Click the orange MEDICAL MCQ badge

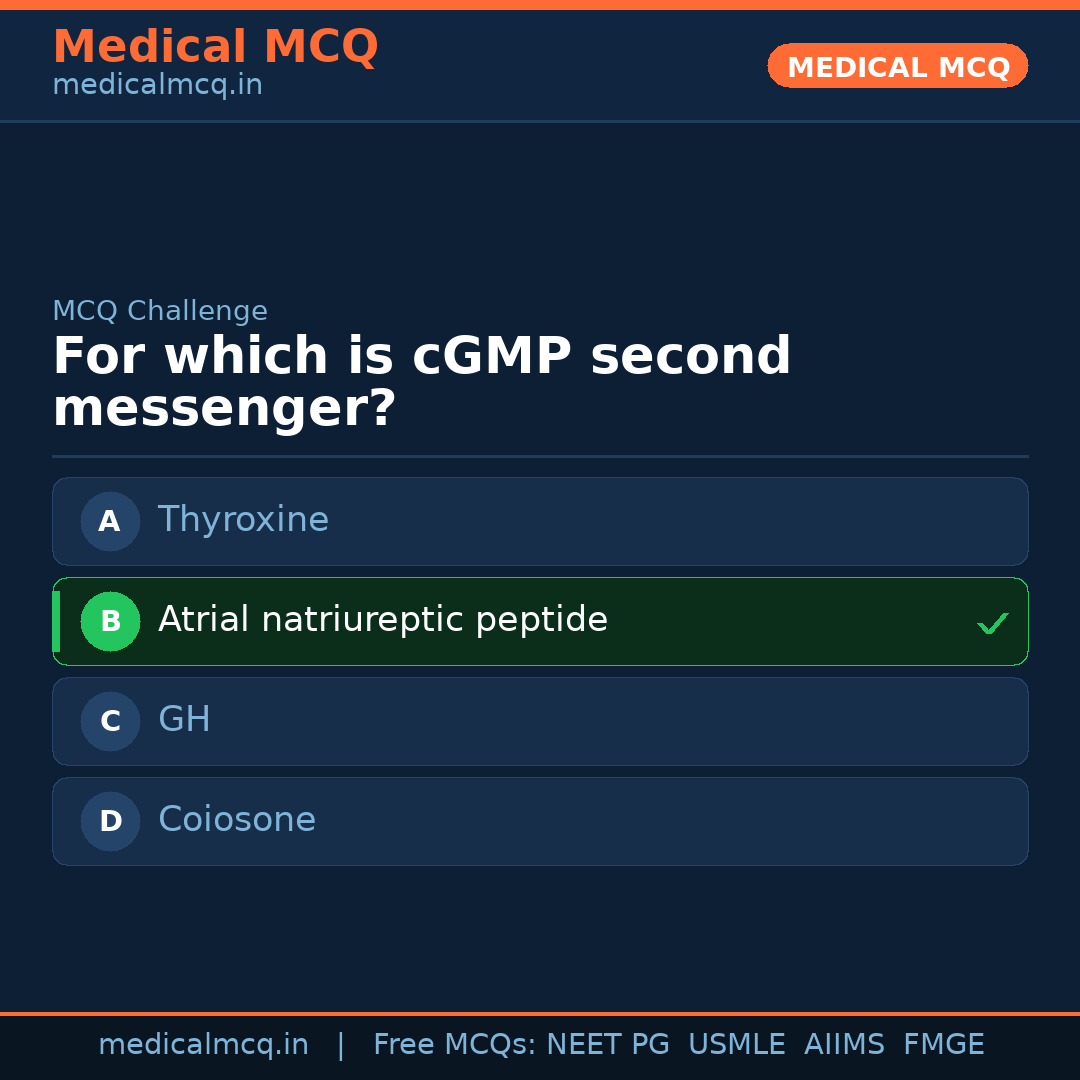[898, 66]
